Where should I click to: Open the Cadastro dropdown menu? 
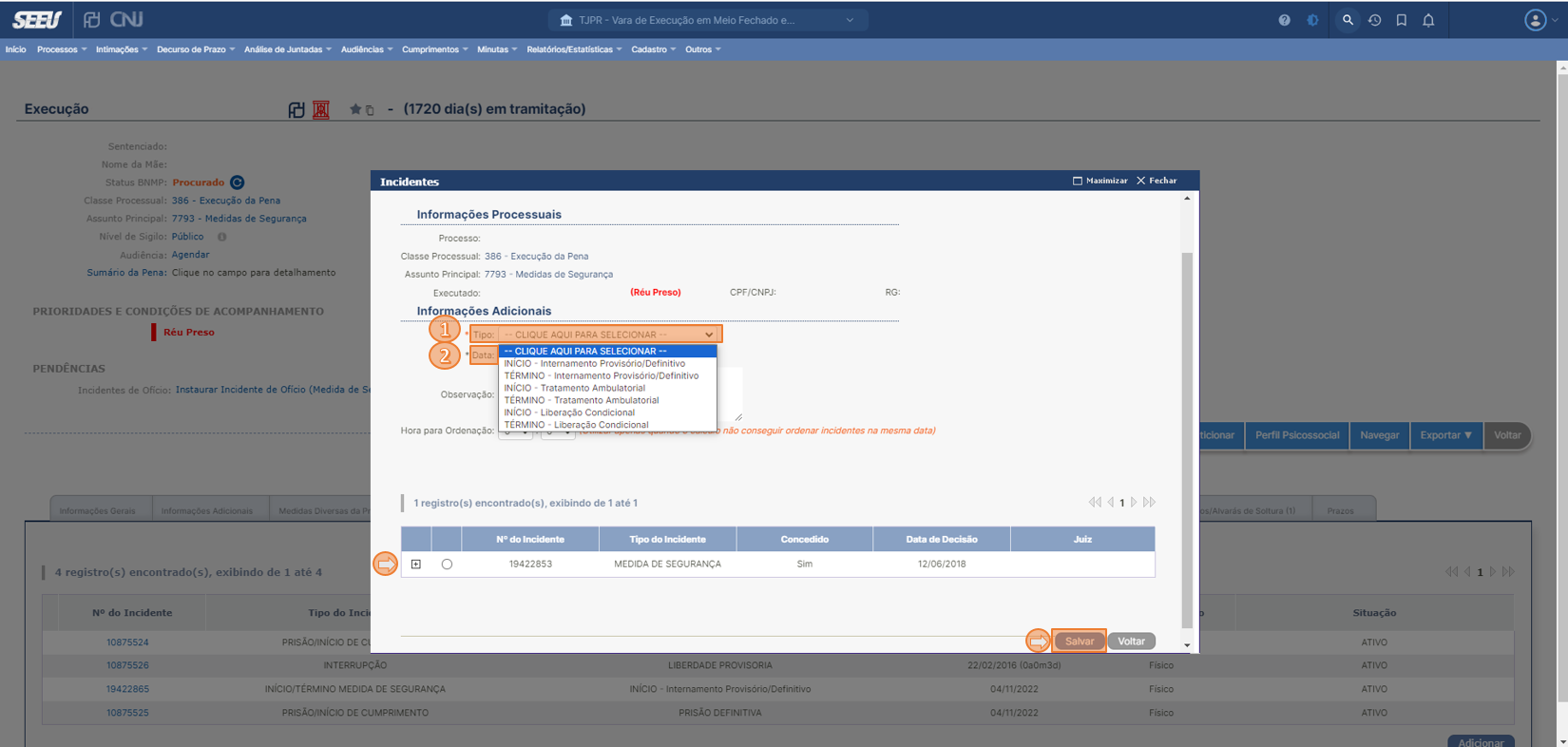(654, 49)
